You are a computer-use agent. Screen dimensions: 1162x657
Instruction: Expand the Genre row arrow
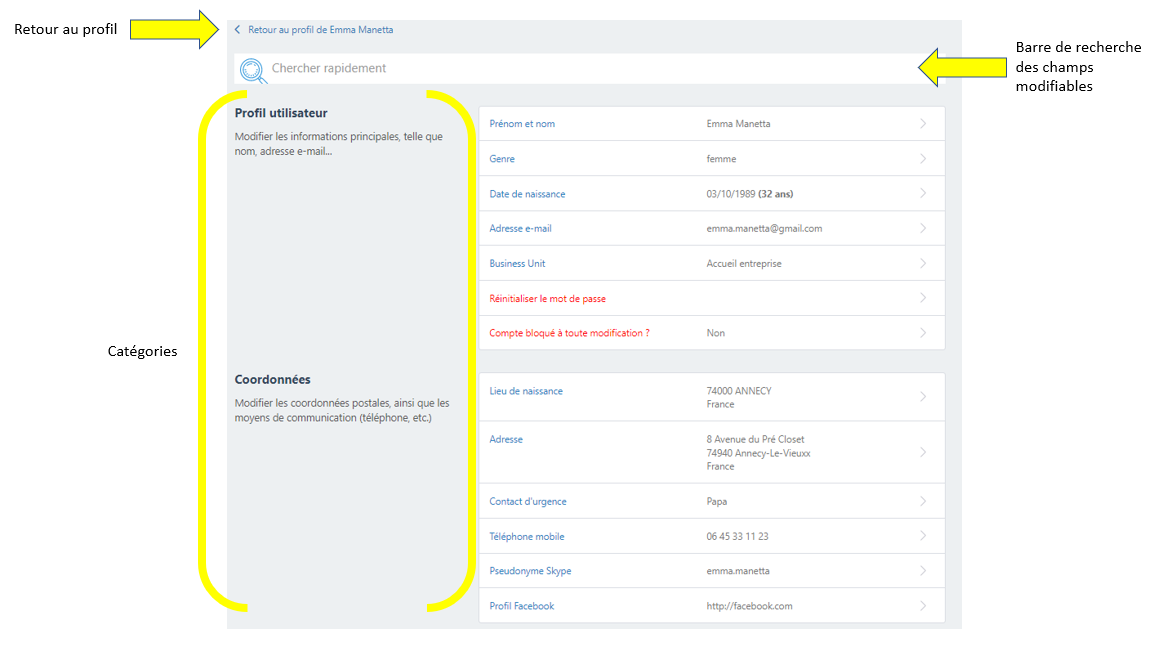pos(922,159)
